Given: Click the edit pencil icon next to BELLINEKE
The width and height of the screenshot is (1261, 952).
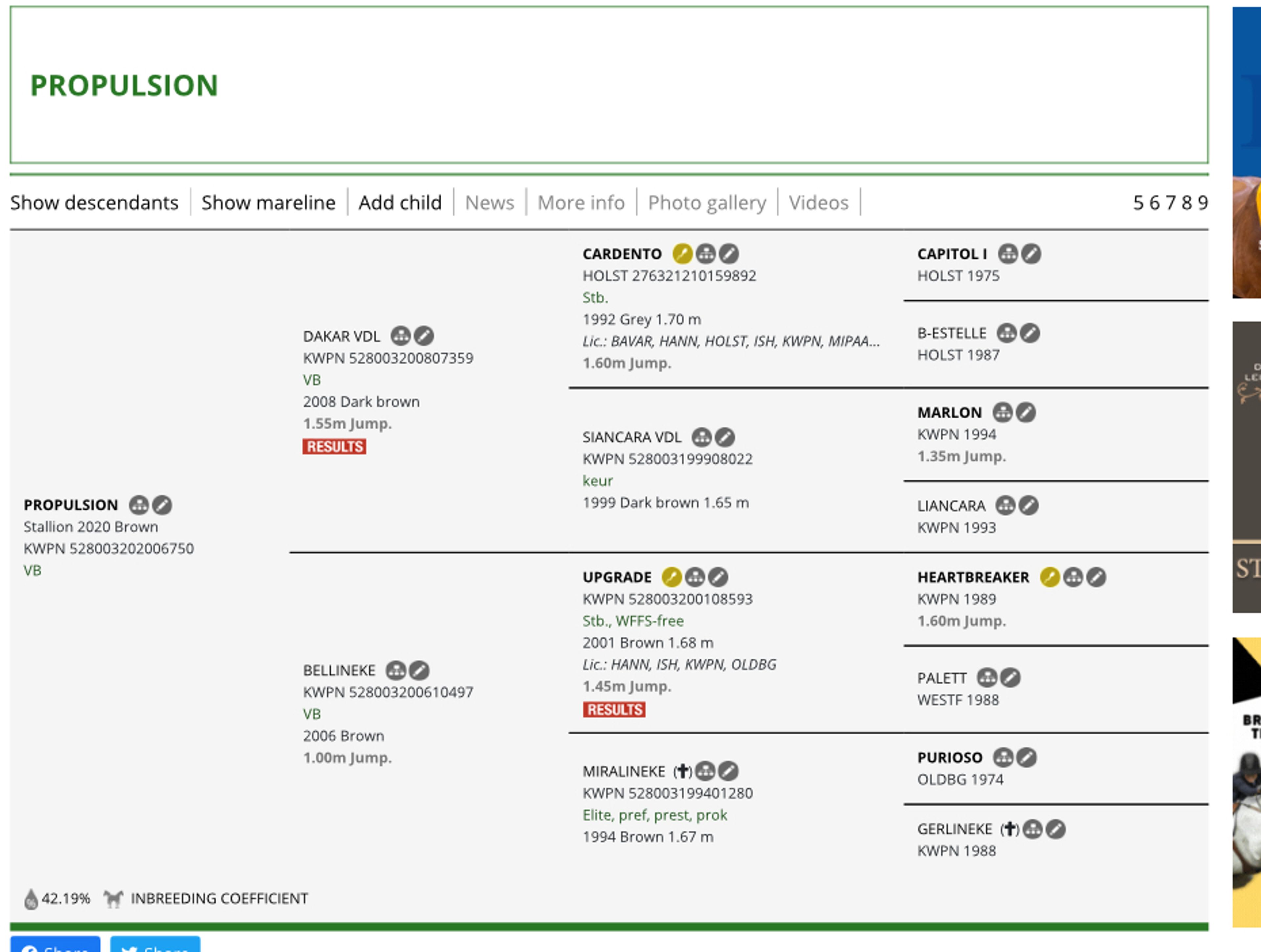Looking at the screenshot, I should point(419,670).
